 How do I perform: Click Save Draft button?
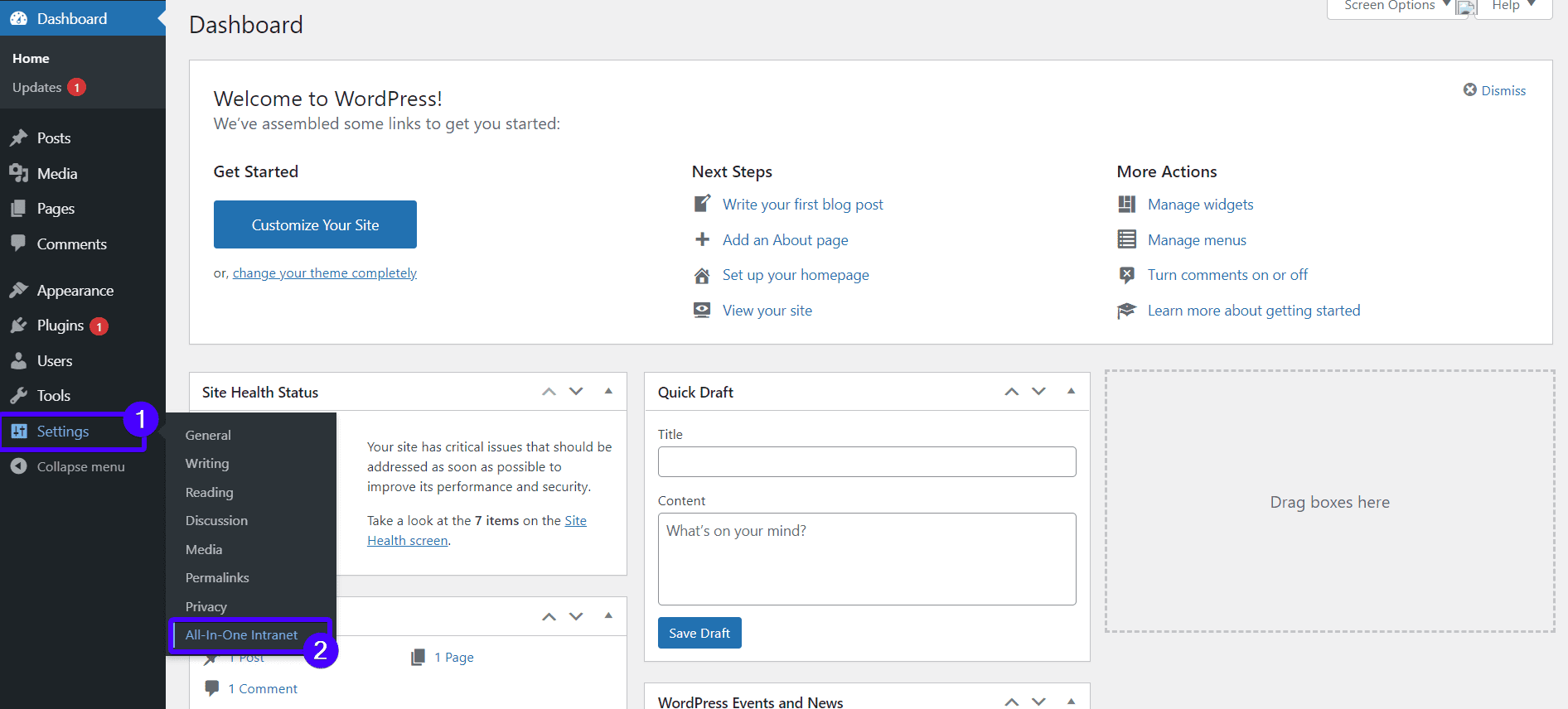[699, 633]
